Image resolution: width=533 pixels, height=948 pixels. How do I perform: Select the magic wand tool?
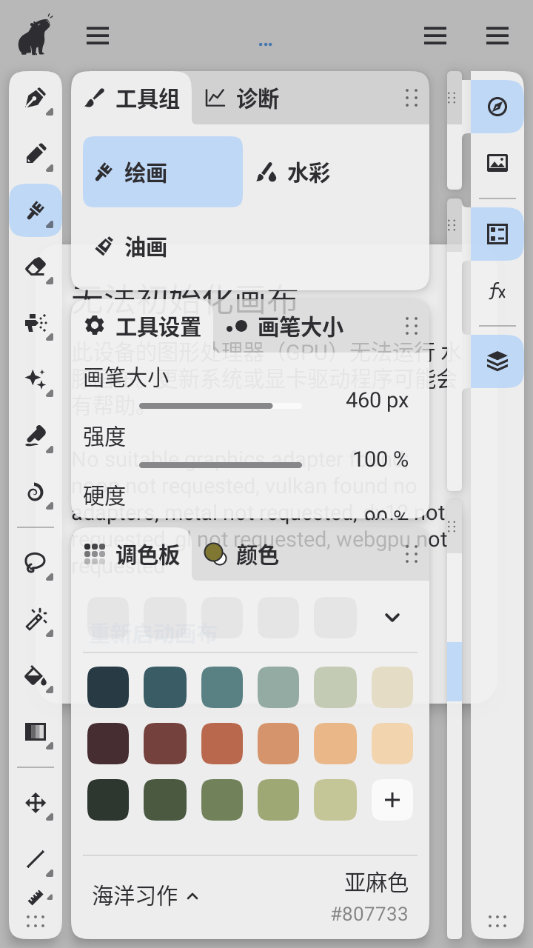coord(36,620)
